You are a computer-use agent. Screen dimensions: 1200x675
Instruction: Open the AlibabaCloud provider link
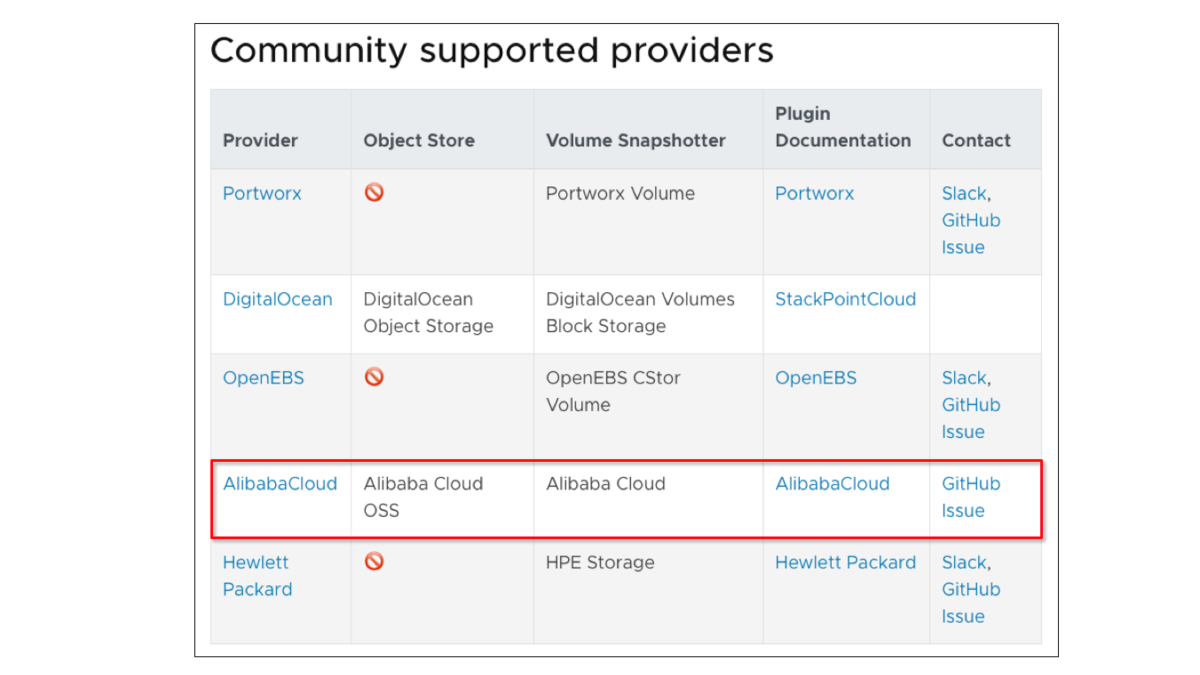280,484
